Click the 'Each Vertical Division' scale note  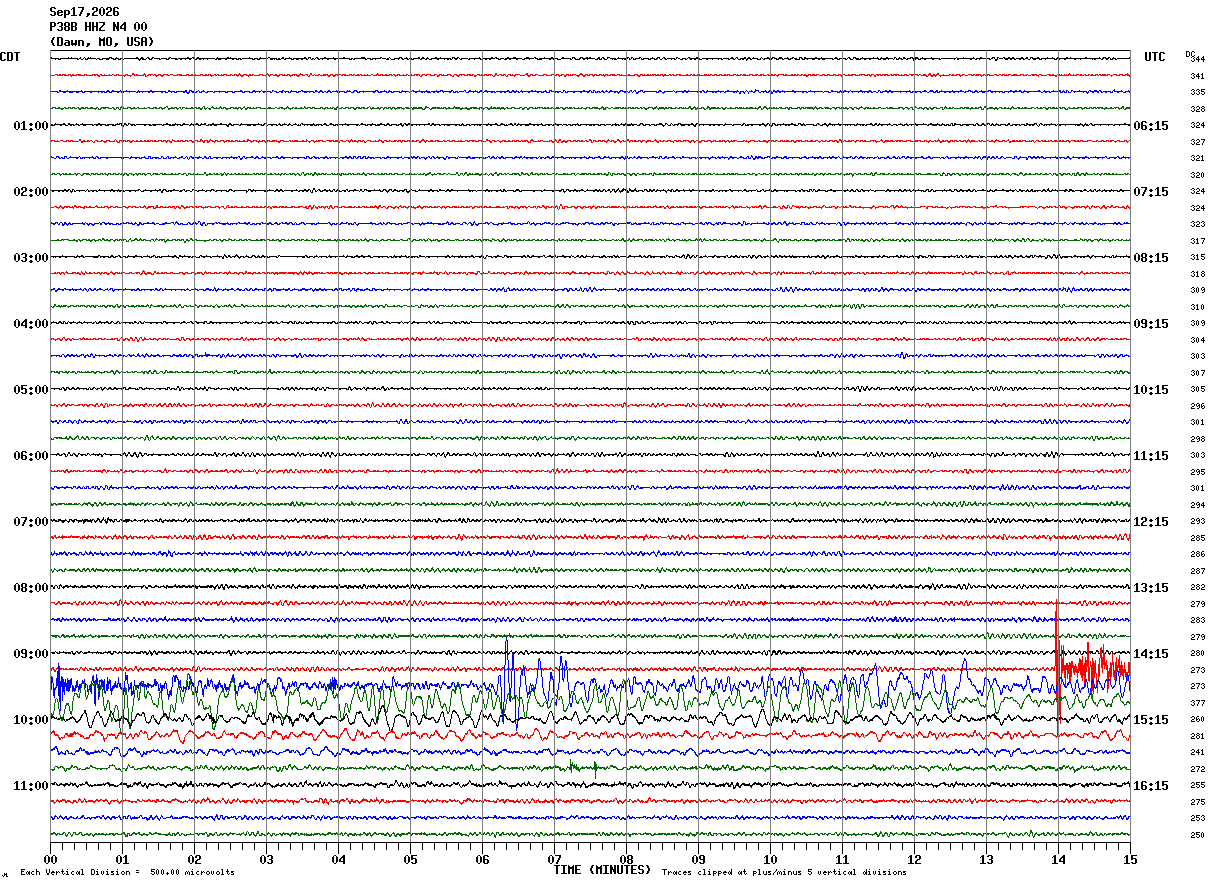pyautogui.click(x=127, y=872)
